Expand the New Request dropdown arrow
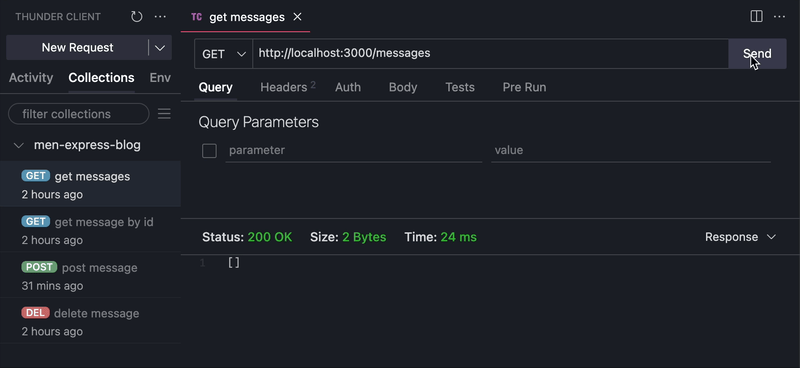This screenshot has width=800, height=368. (x=160, y=48)
